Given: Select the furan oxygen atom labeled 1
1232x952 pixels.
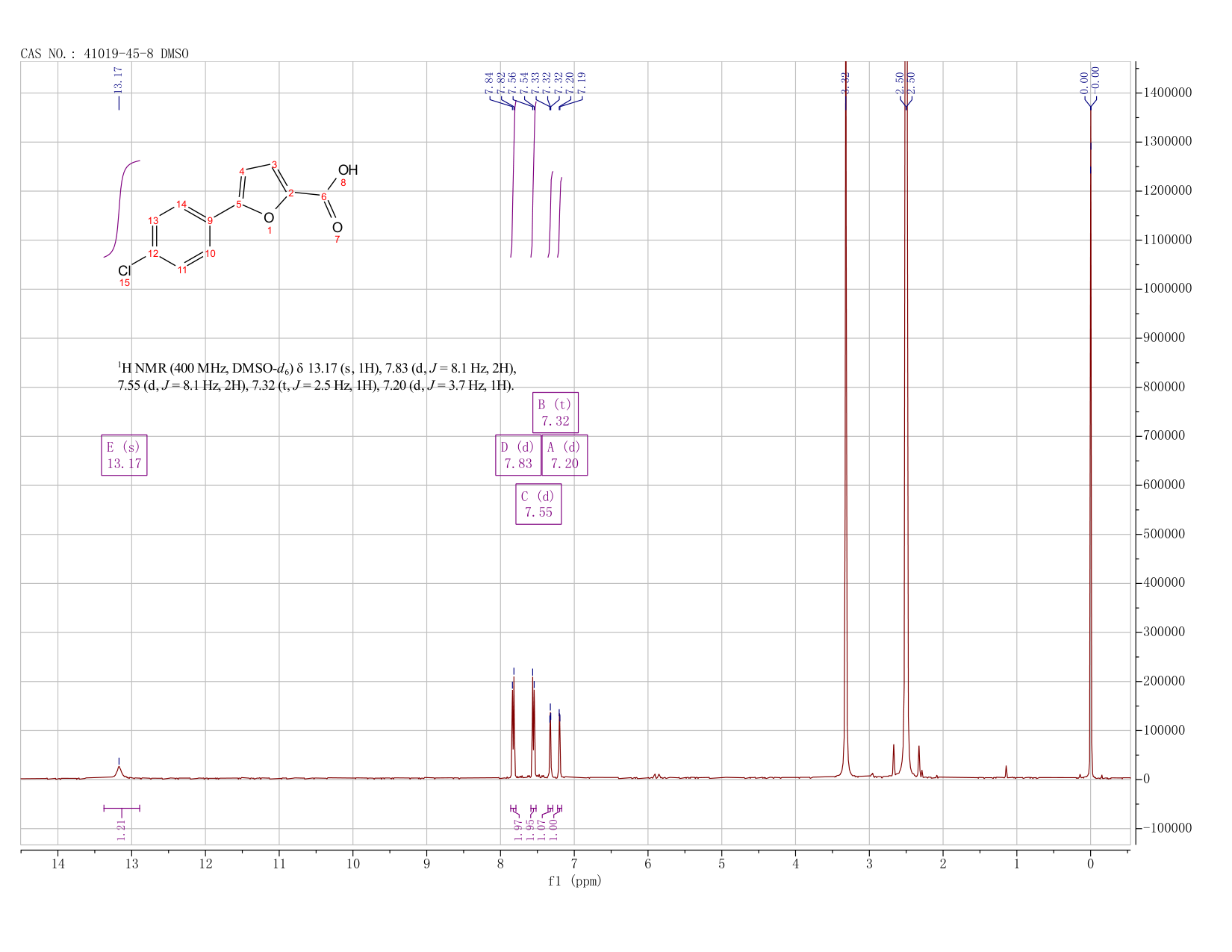Looking at the screenshot, I should pos(269,217).
